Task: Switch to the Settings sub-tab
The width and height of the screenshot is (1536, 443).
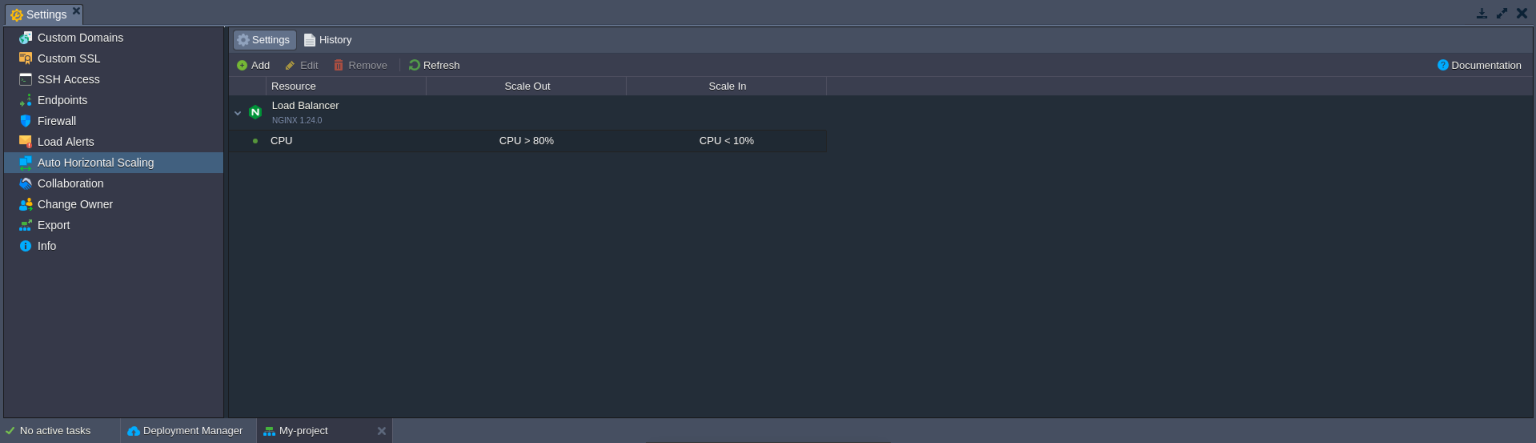Action: point(264,40)
